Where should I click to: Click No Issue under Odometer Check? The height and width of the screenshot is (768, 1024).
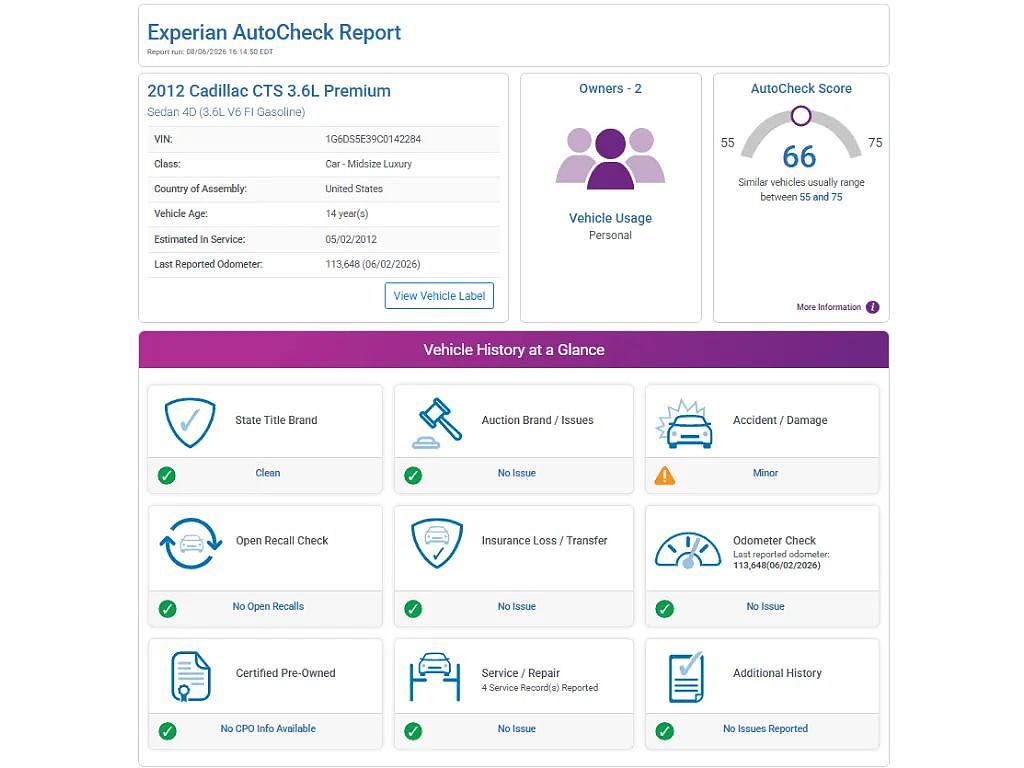pos(765,606)
